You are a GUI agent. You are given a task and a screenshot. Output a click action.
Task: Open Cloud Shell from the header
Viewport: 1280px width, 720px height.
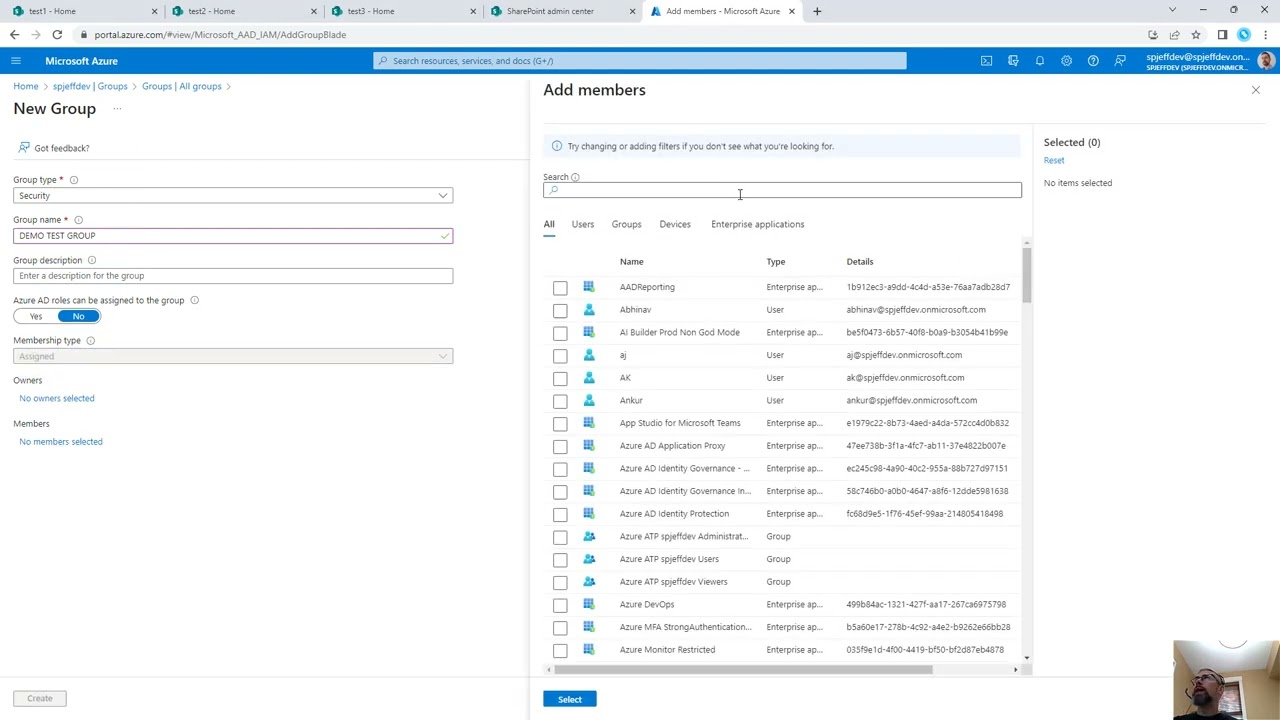[986, 61]
